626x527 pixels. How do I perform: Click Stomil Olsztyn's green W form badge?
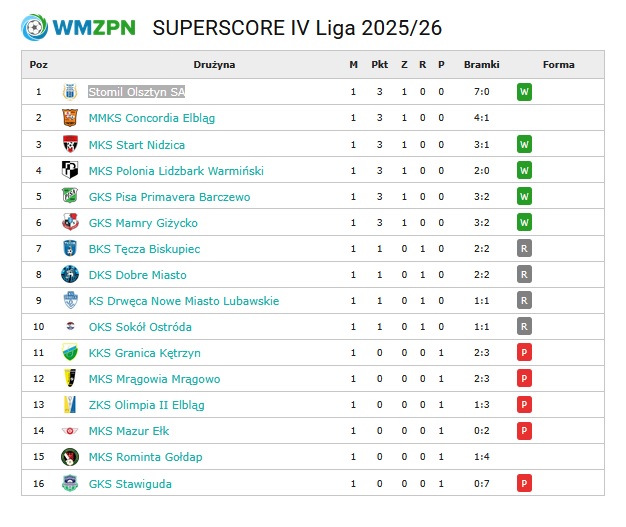click(523, 92)
